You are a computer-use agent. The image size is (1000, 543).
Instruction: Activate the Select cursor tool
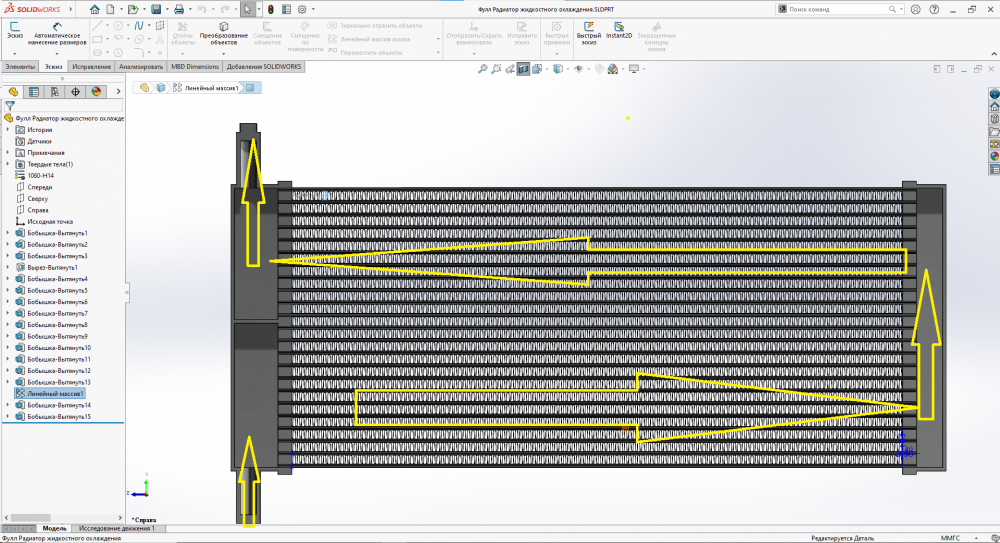[247, 10]
